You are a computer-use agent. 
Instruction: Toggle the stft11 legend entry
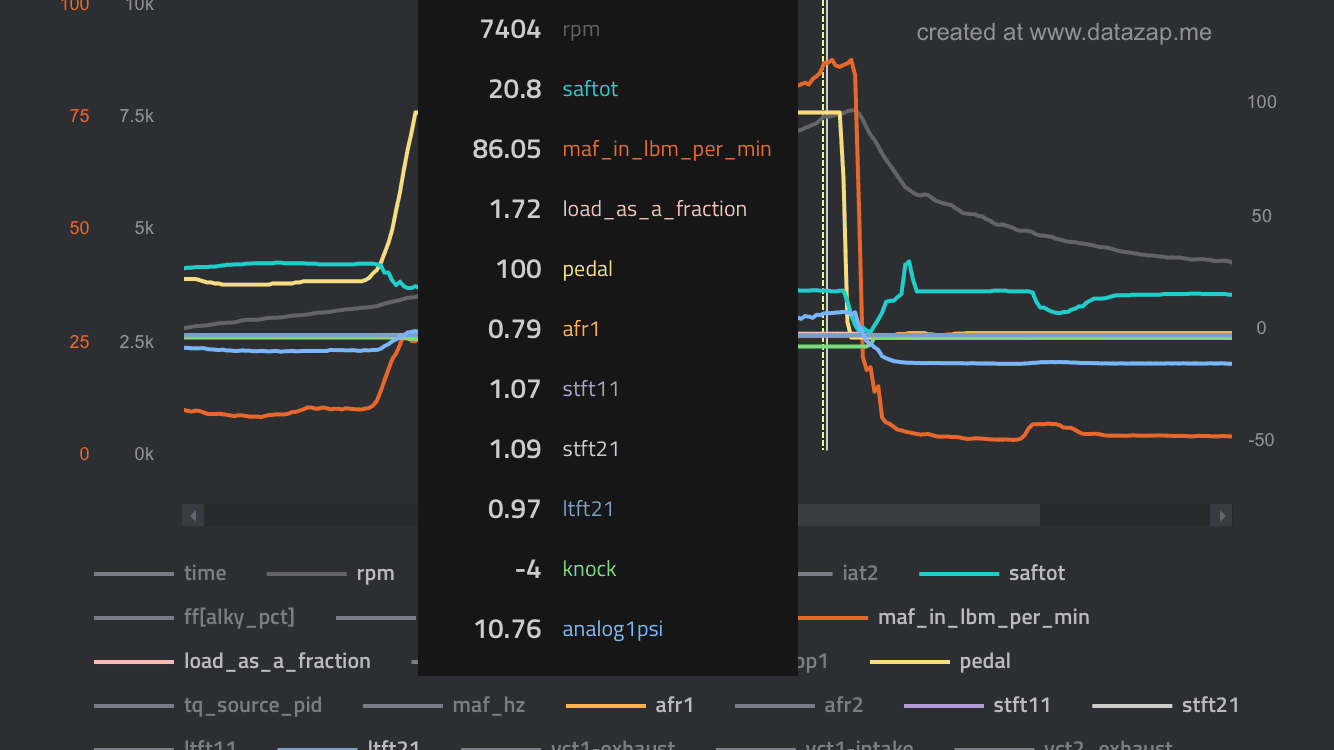coord(978,705)
